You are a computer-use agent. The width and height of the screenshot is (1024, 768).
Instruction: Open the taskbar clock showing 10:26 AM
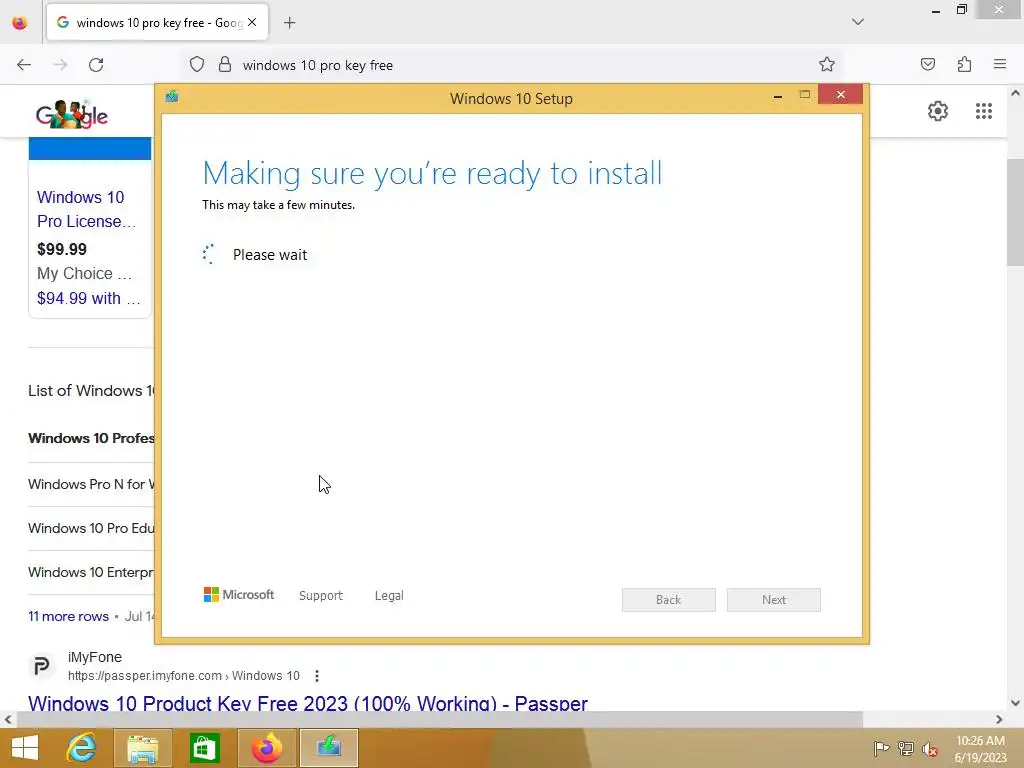tap(980, 749)
